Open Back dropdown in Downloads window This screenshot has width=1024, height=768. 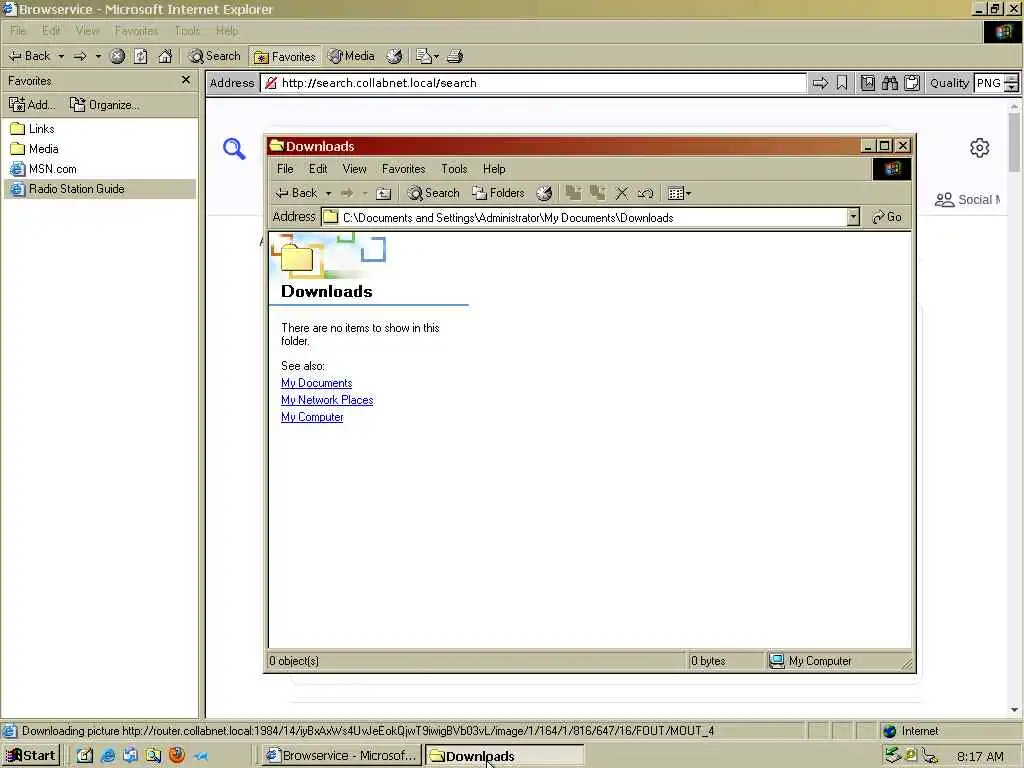point(328,193)
